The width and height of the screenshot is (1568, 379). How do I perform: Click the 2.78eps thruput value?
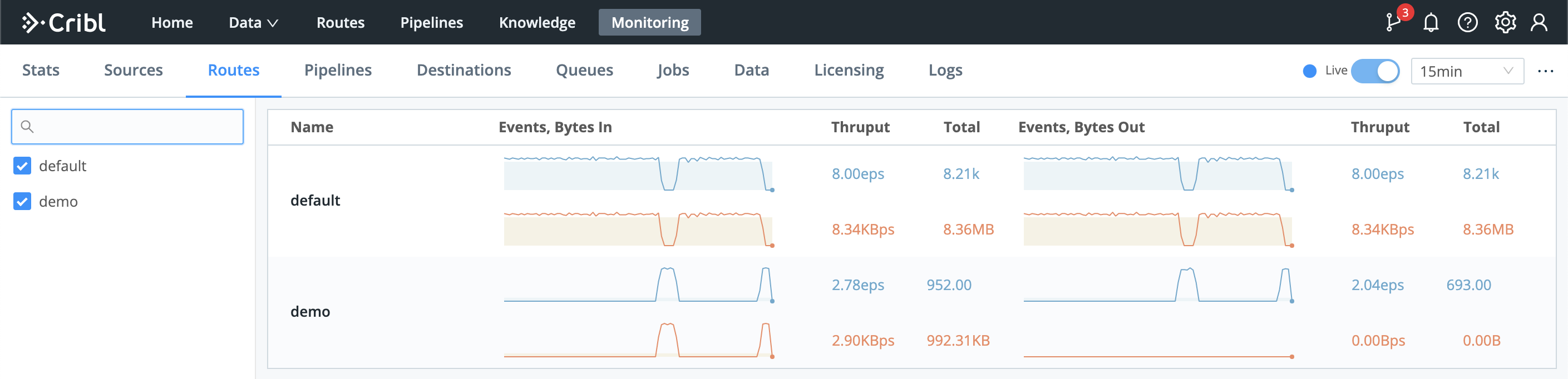click(x=857, y=285)
